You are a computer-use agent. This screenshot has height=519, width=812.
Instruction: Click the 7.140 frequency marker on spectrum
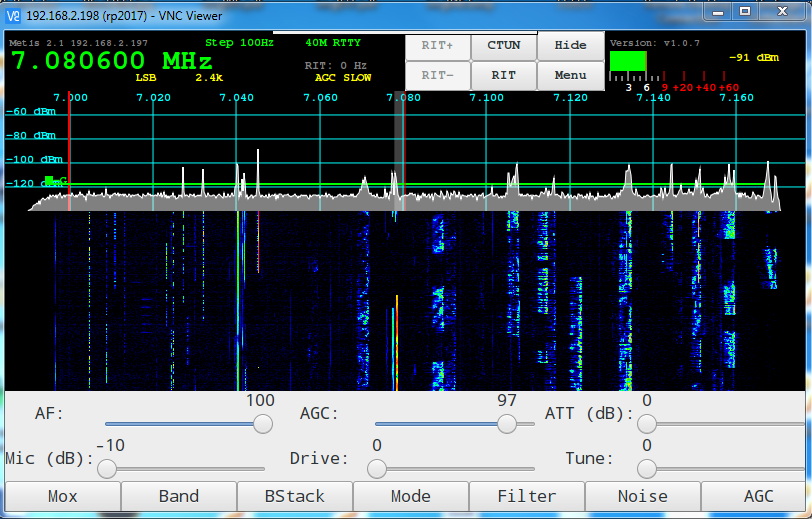654,97
